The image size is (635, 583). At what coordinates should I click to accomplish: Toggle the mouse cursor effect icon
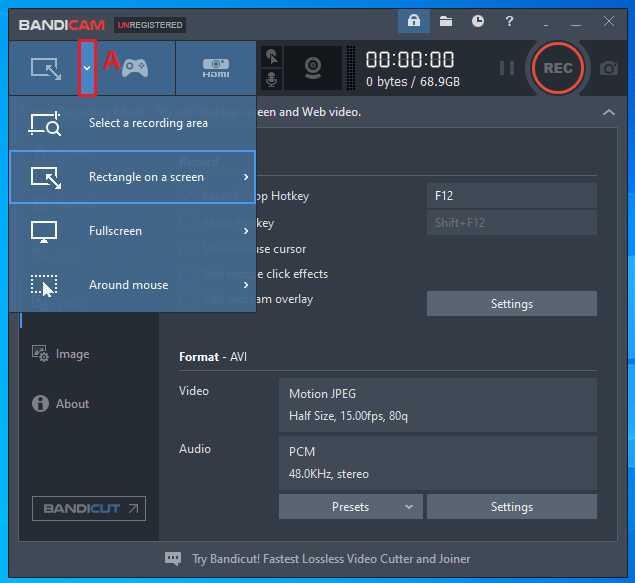(x=271, y=56)
